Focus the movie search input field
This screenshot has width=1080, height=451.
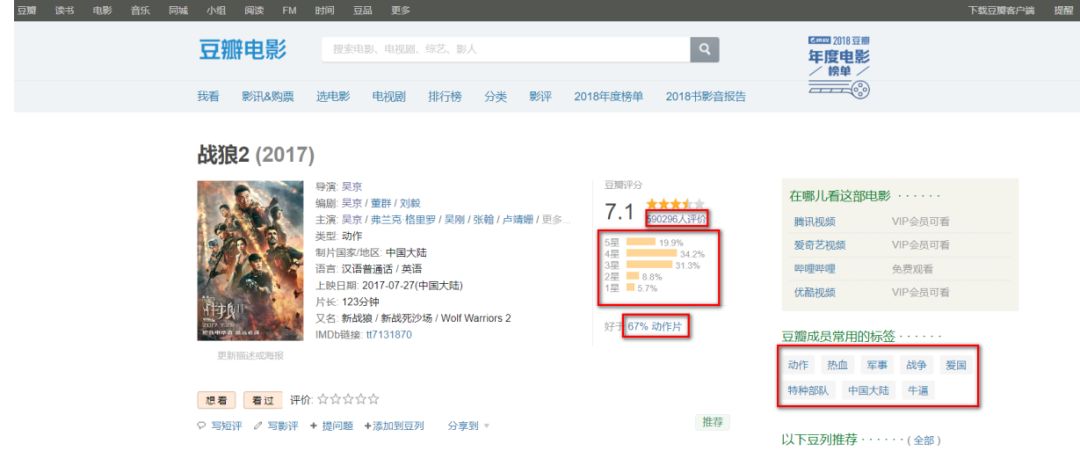506,50
